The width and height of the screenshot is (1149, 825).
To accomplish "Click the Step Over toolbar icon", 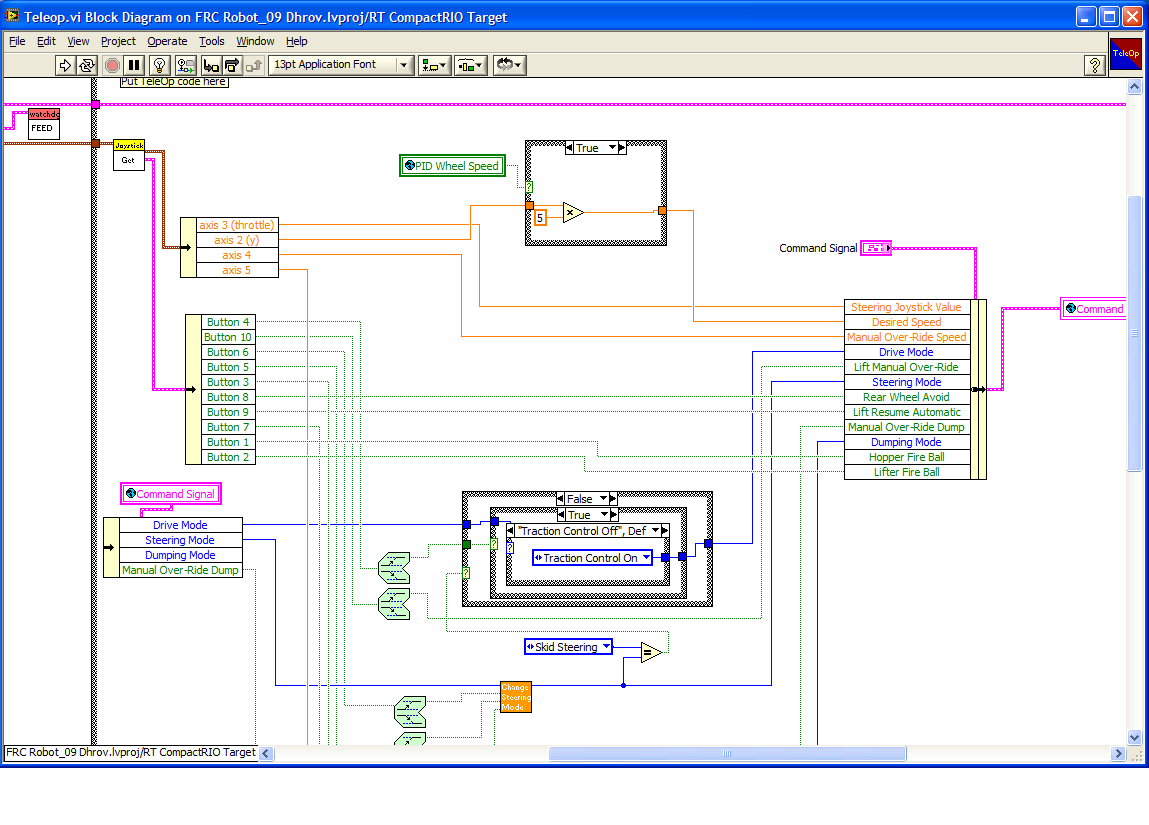I will tap(232, 65).
